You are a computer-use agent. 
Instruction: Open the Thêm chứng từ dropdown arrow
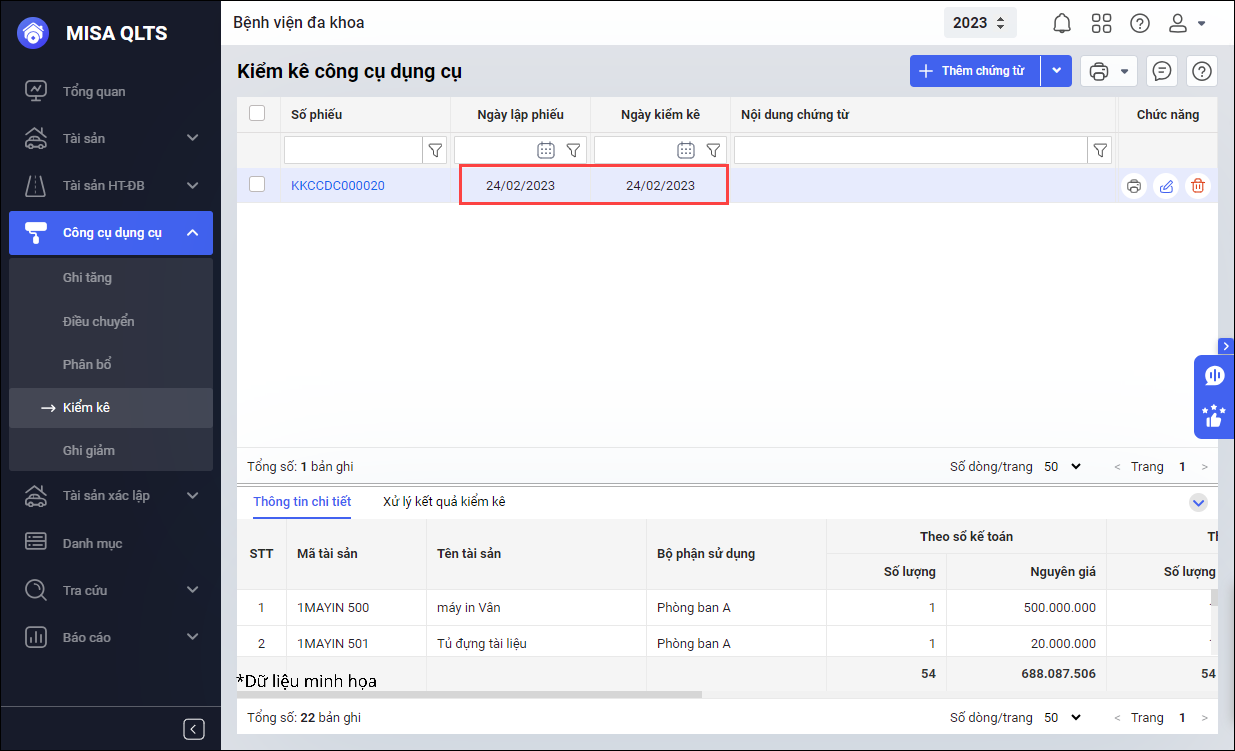1057,71
